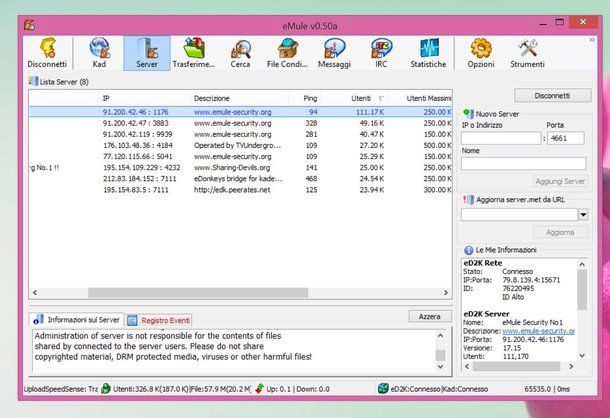Viewport: 610px width, 418px height.
Task: Click server info log scroll up arrow
Action: (x=440, y=335)
